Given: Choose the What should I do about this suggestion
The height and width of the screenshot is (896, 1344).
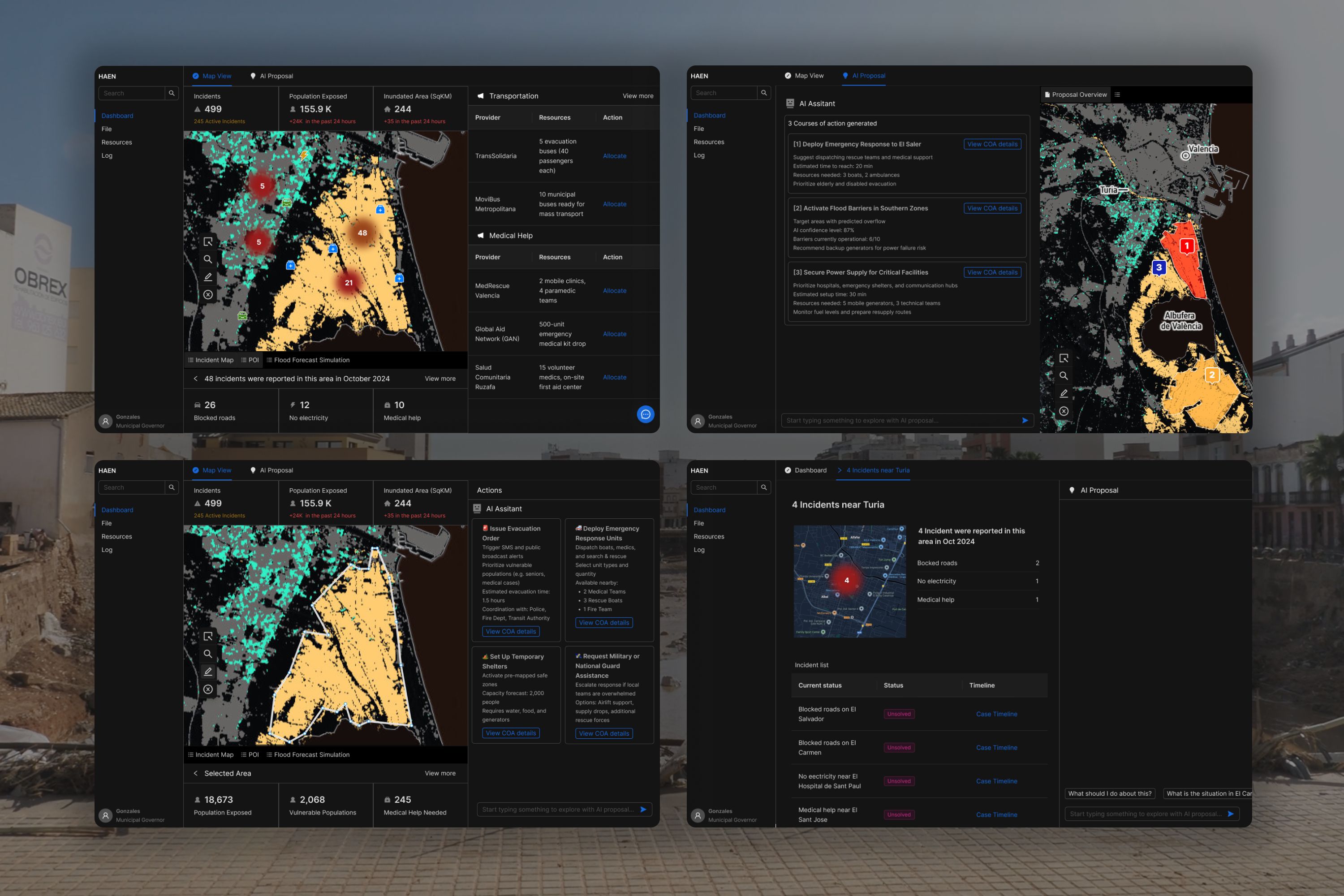Looking at the screenshot, I should tap(1109, 794).
